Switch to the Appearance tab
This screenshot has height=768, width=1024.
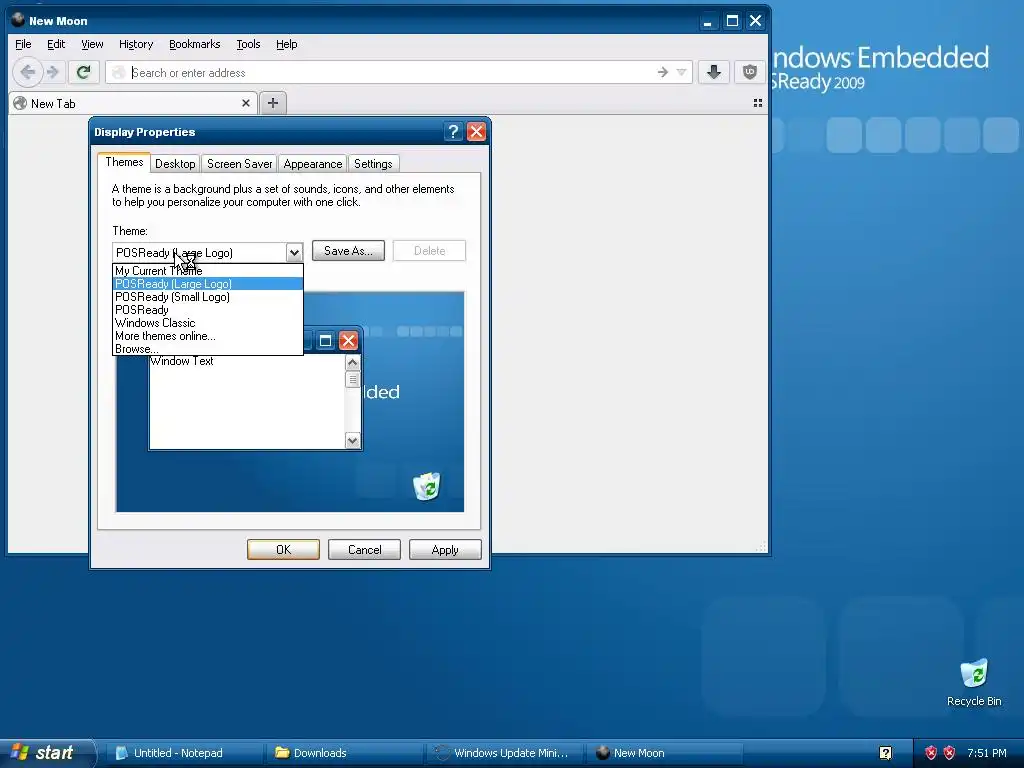[313, 164]
